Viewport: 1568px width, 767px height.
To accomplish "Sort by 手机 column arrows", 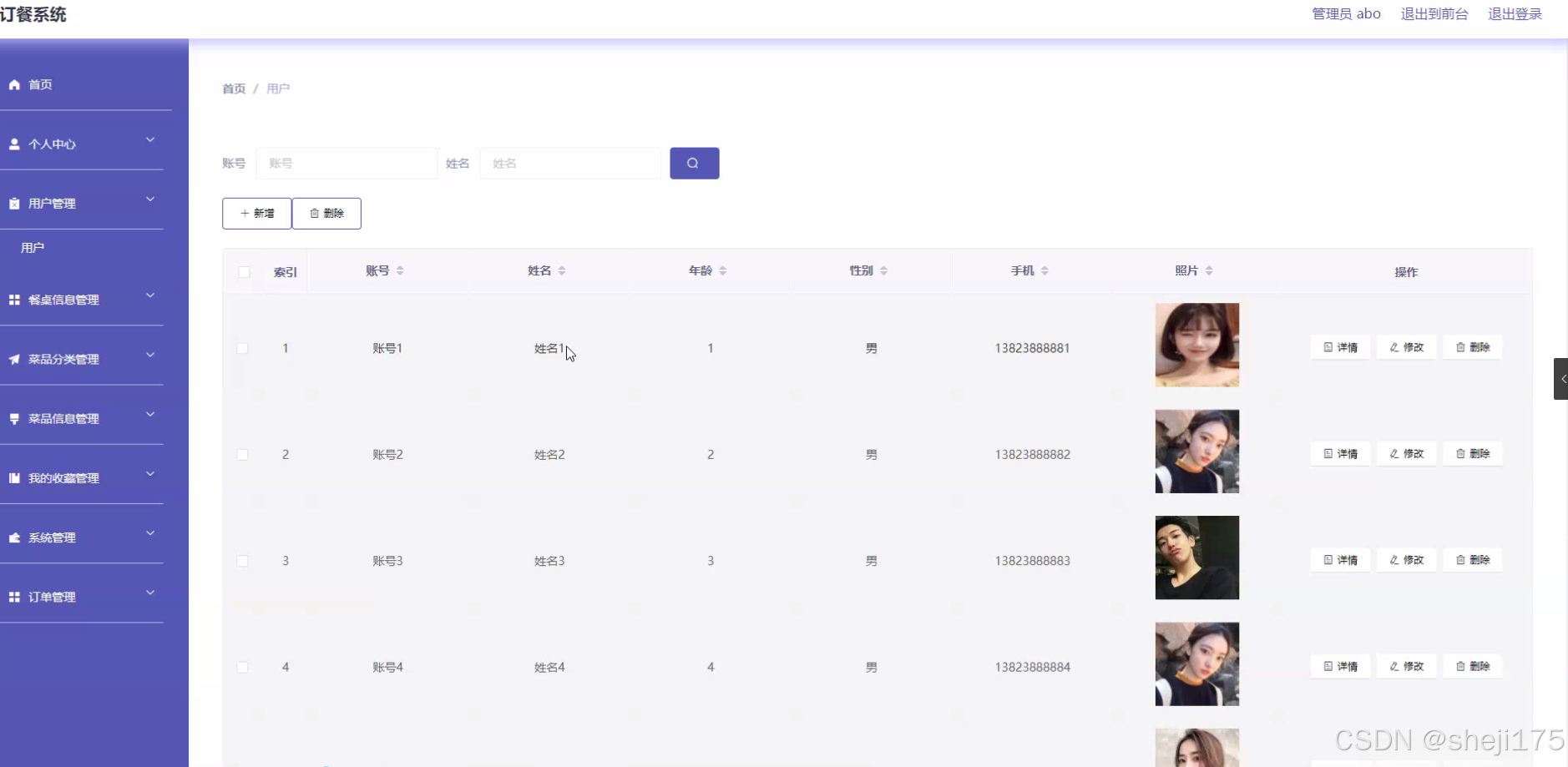I will 1044,270.
